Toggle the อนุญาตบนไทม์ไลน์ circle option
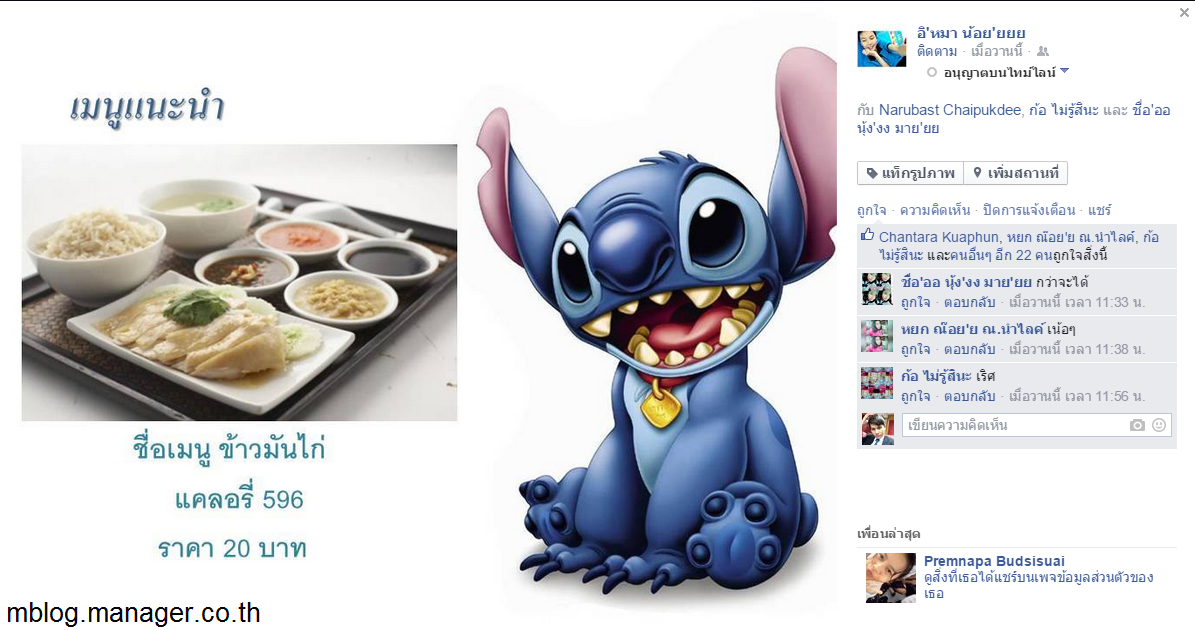 click(x=931, y=72)
